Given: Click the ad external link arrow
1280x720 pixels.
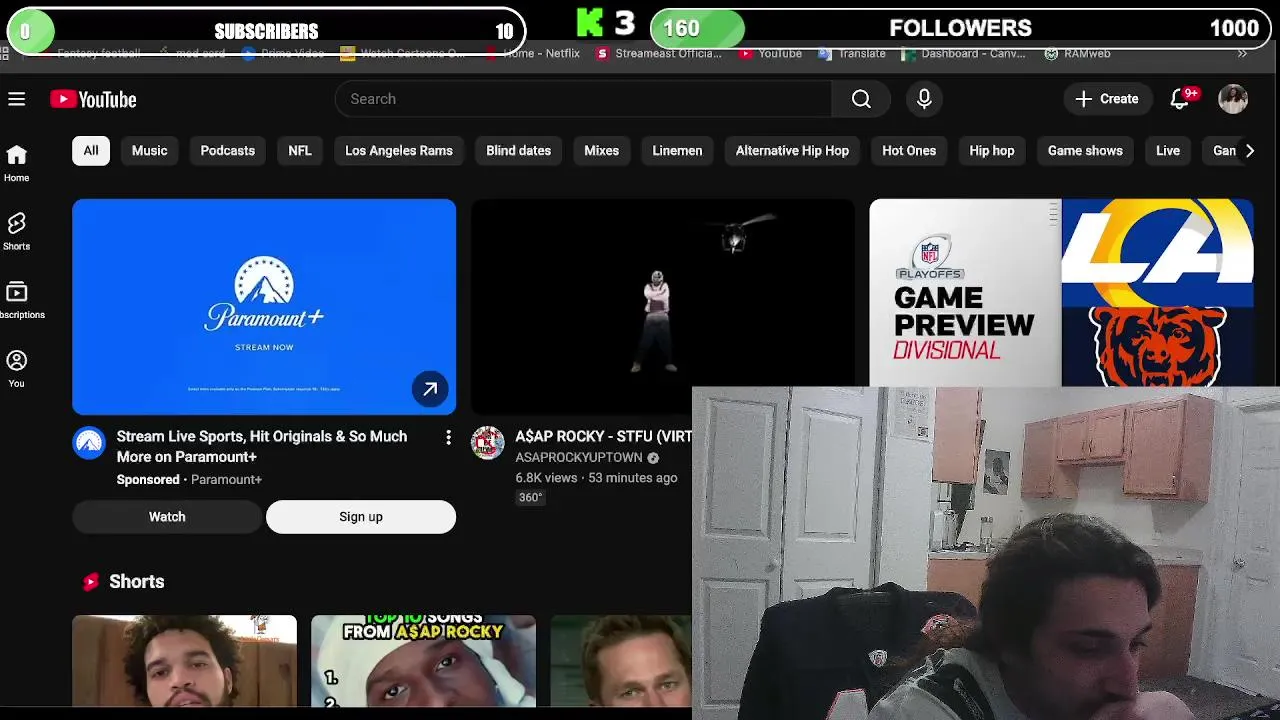Looking at the screenshot, I should pos(430,389).
